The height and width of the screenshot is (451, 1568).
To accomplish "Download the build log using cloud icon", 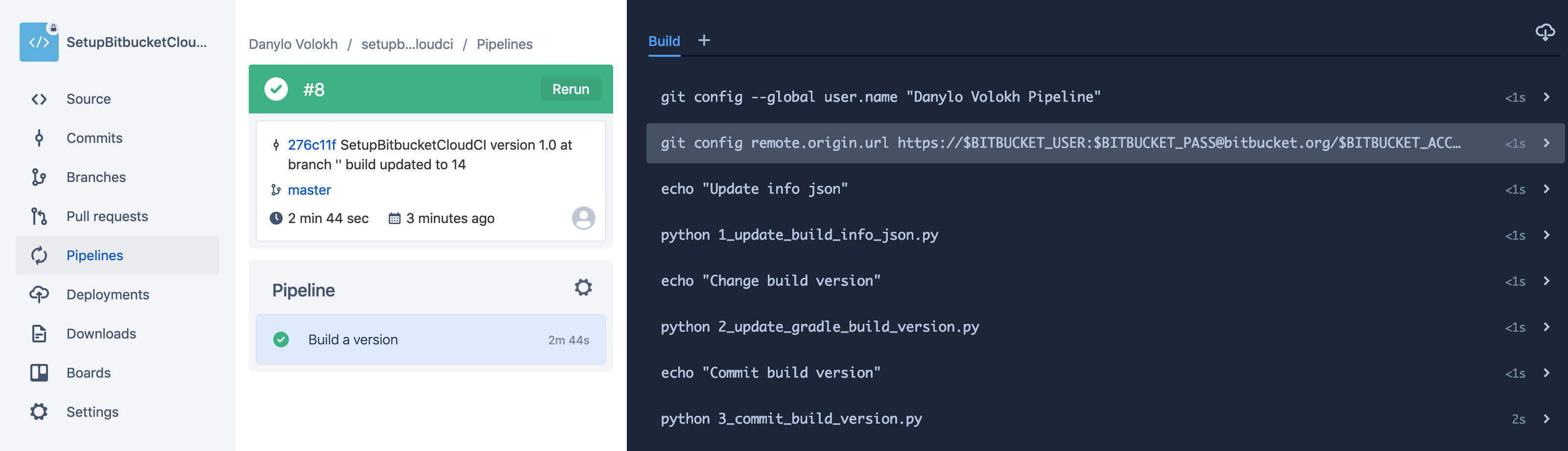I will (1545, 32).
